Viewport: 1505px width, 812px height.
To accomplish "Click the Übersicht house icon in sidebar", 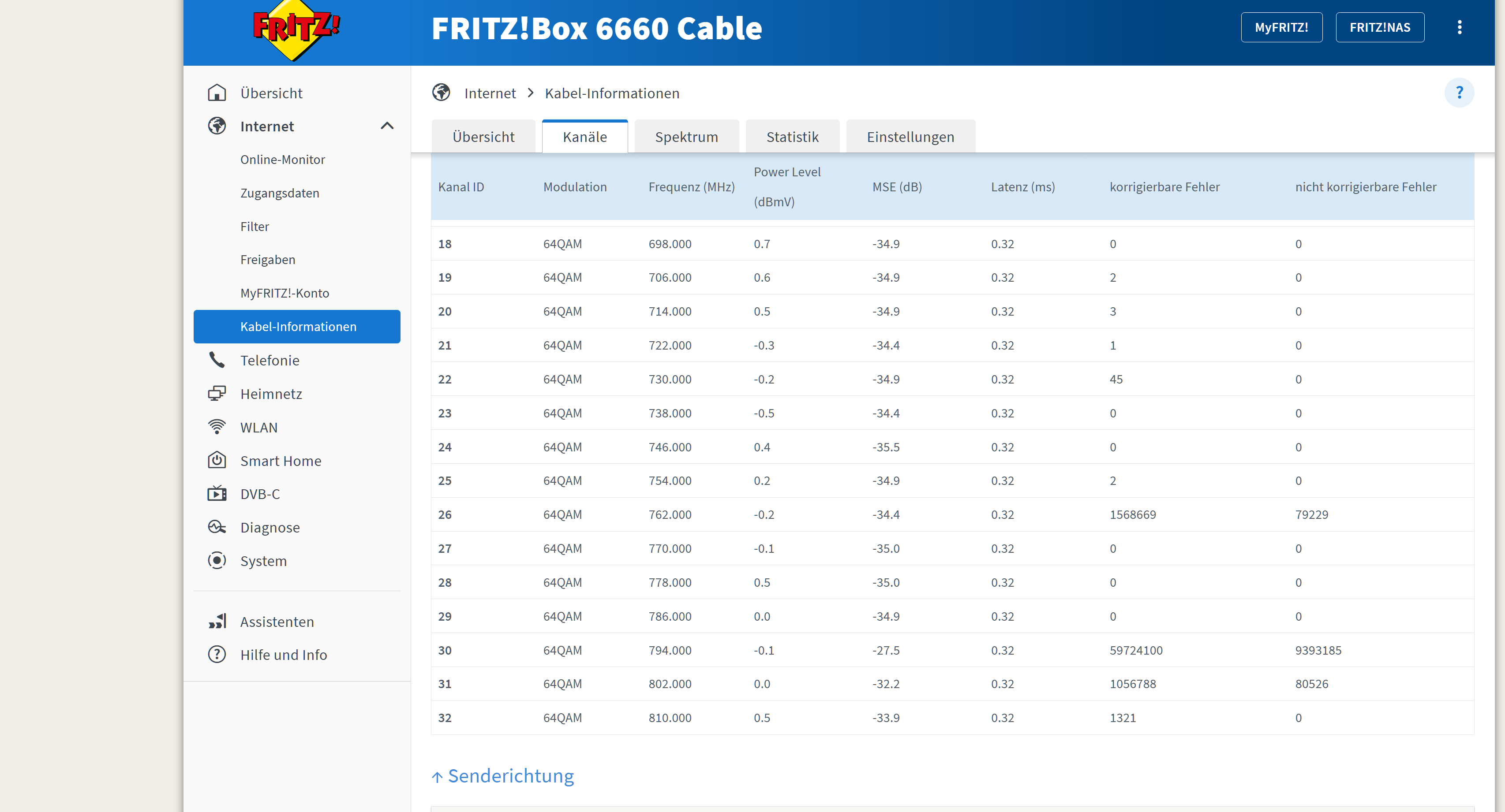I will (x=217, y=93).
